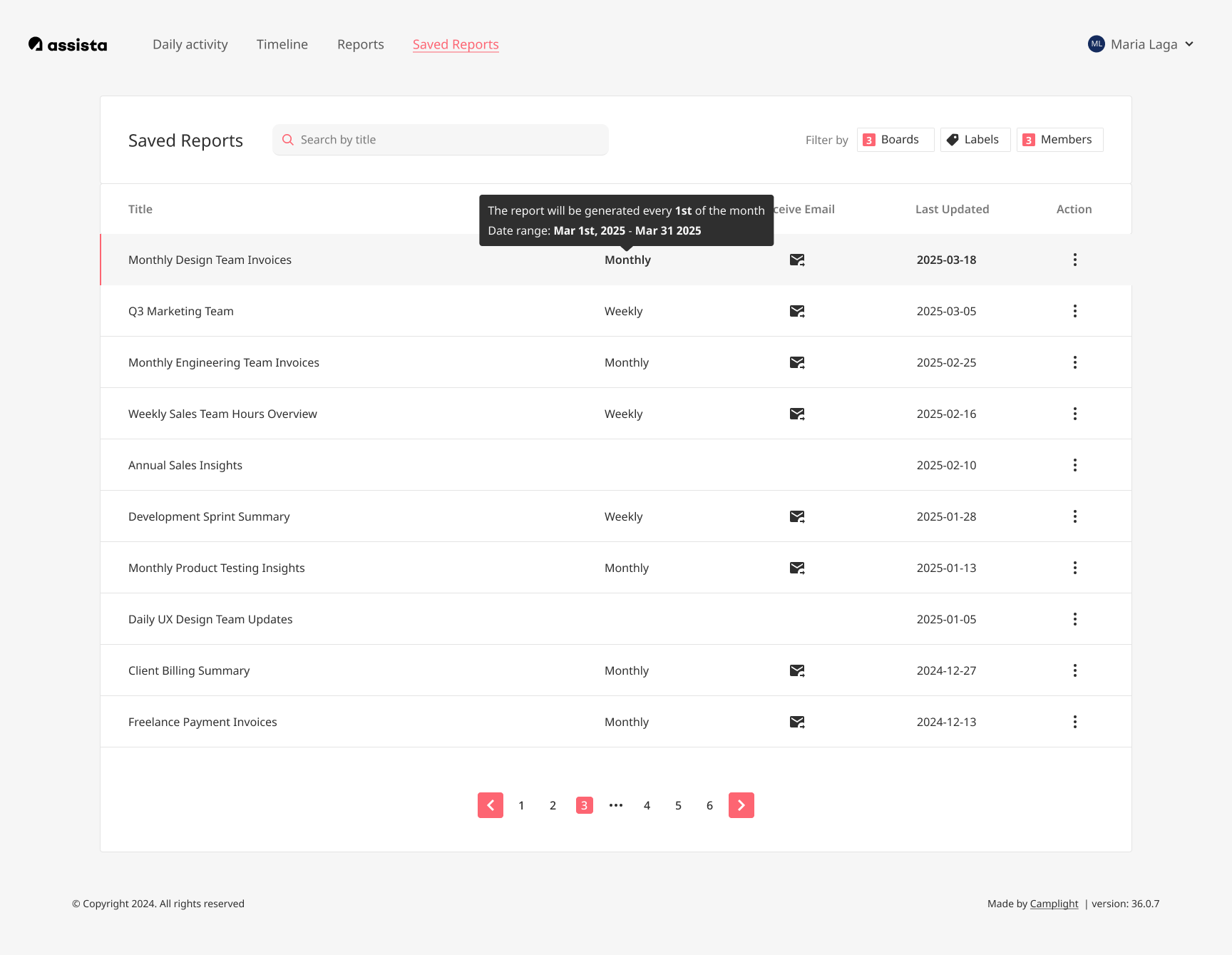The height and width of the screenshot is (955, 1232).
Task: Toggle the Labels filter
Action: tap(975, 139)
